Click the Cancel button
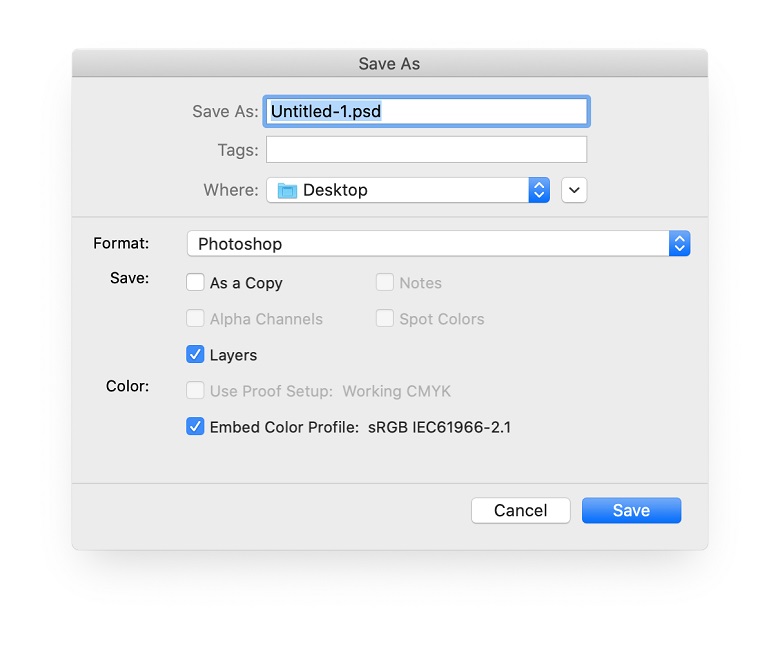The image size is (780, 645). pos(520,510)
